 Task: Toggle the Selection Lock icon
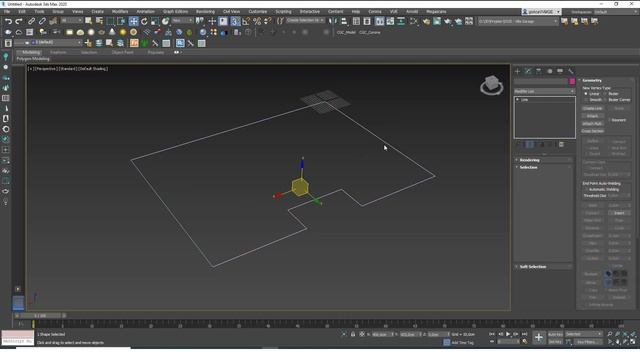coord(353,334)
